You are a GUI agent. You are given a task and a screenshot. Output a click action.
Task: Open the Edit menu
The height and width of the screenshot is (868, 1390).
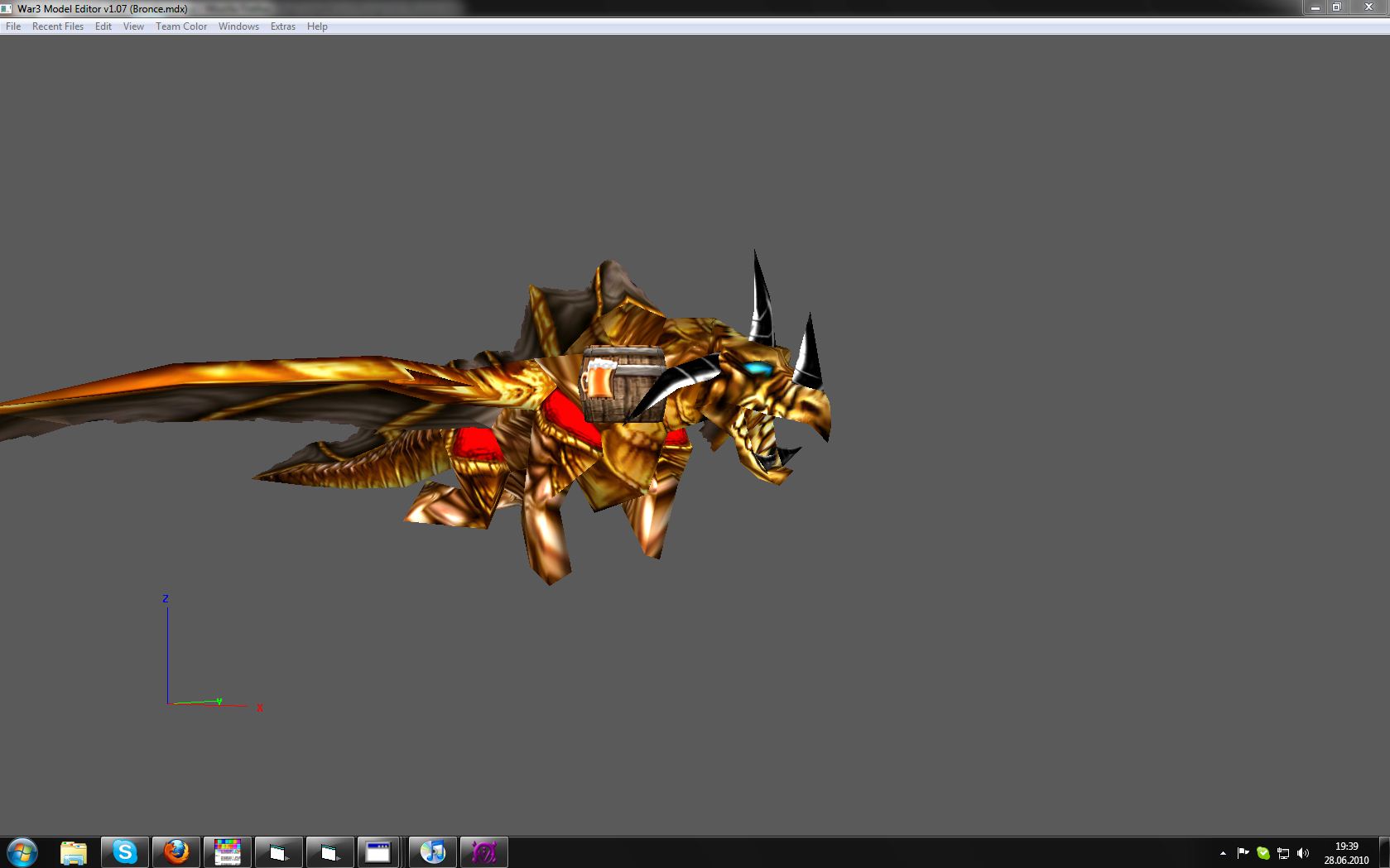click(x=103, y=26)
